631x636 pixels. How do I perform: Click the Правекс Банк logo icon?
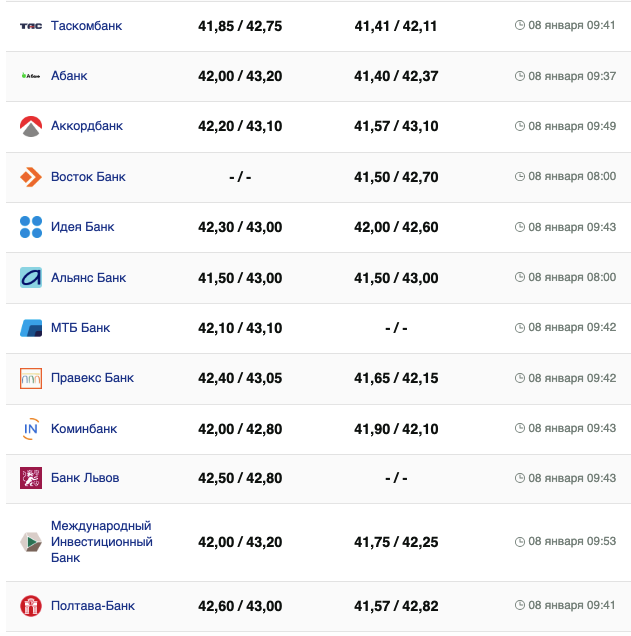coord(31,378)
